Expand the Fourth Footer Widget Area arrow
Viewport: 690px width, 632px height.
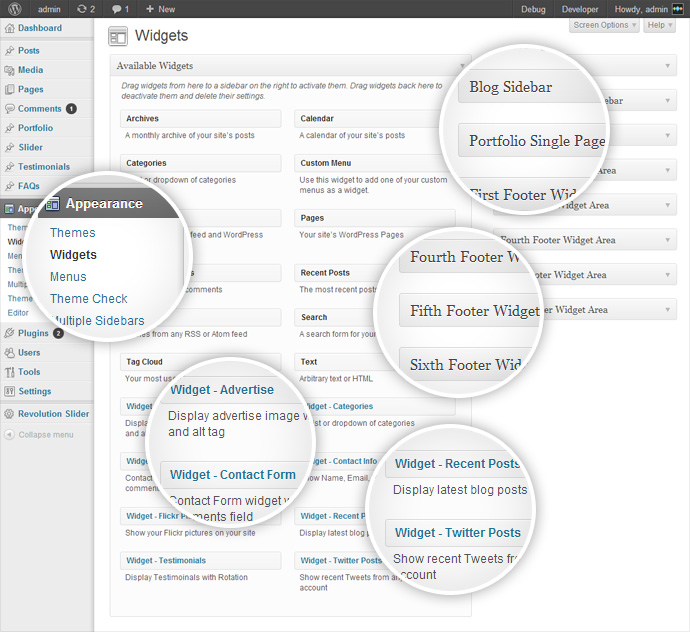point(668,240)
